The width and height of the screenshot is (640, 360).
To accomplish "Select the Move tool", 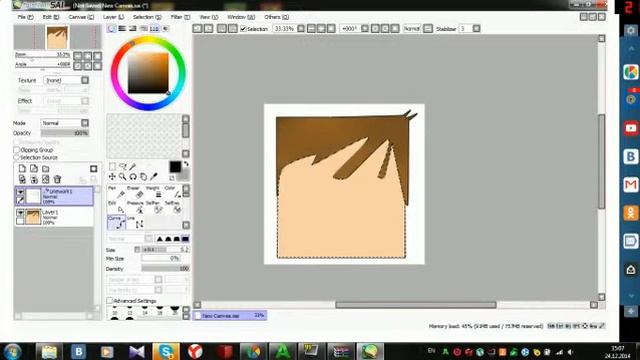I will [x=112, y=177].
